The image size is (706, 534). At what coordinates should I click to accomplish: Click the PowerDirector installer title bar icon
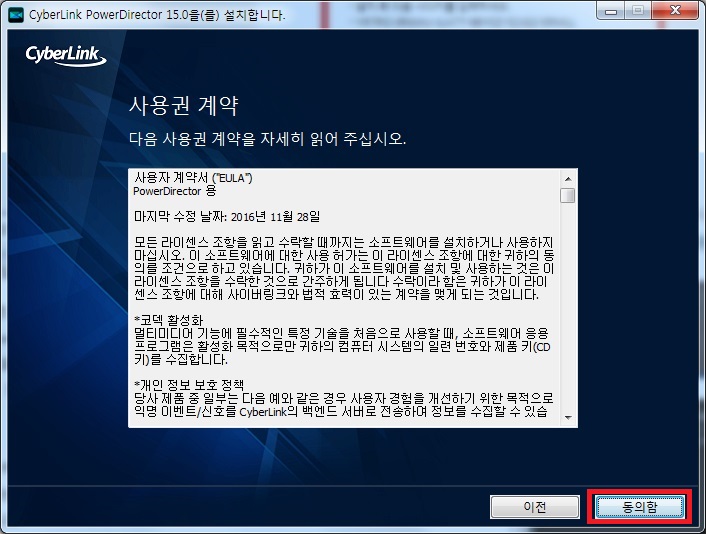pyautogui.click(x=16, y=15)
